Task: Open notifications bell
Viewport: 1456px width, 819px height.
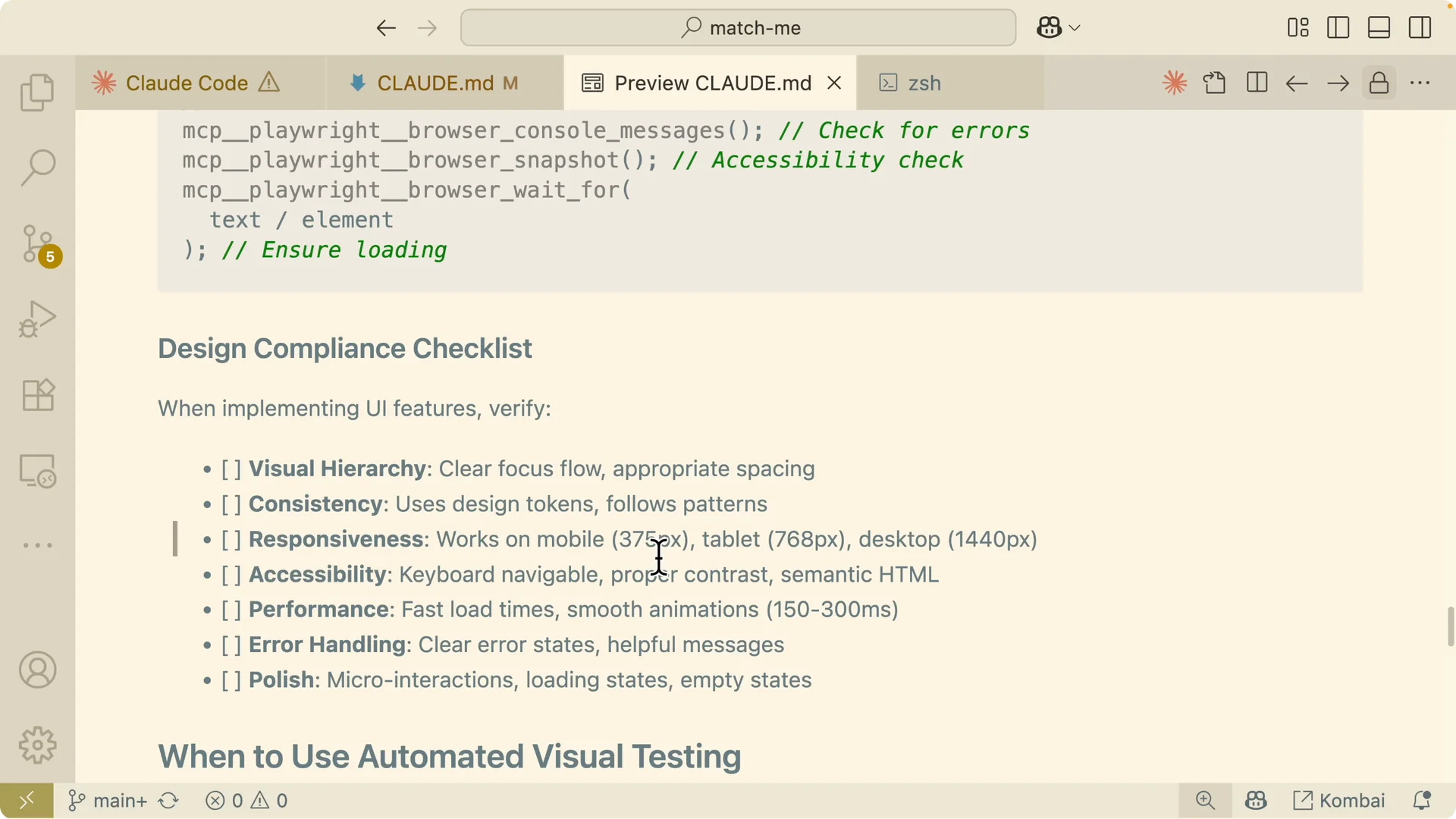Action: (x=1422, y=801)
